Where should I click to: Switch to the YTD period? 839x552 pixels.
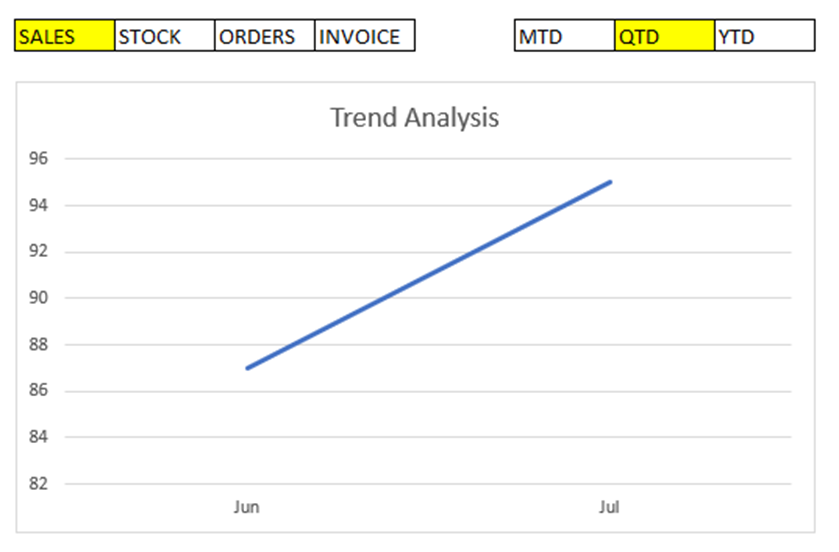(765, 36)
